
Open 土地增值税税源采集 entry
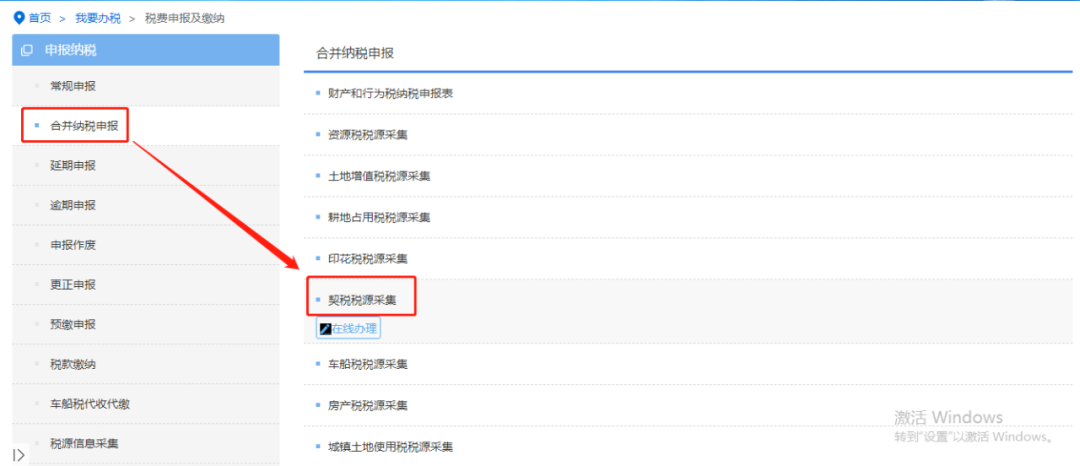(x=380, y=176)
